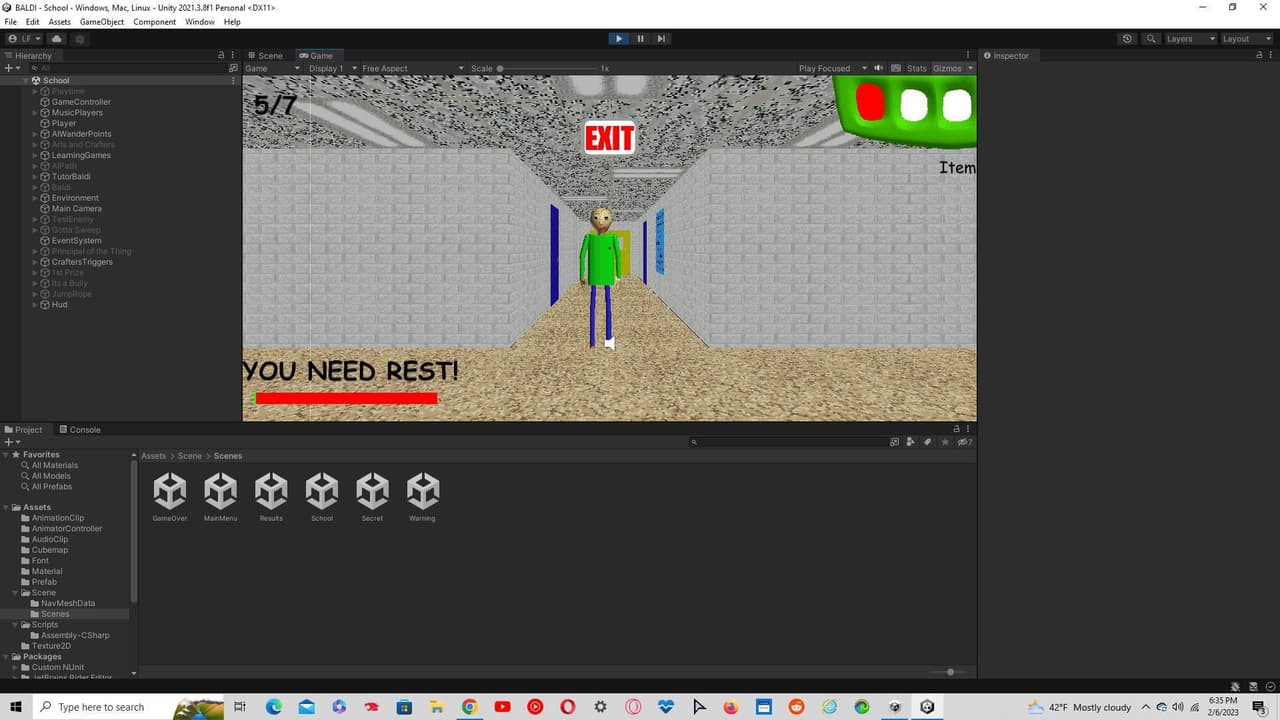Toggle the Stats overlay
This screenshot has height=720, width=1280.
[917, 69]
